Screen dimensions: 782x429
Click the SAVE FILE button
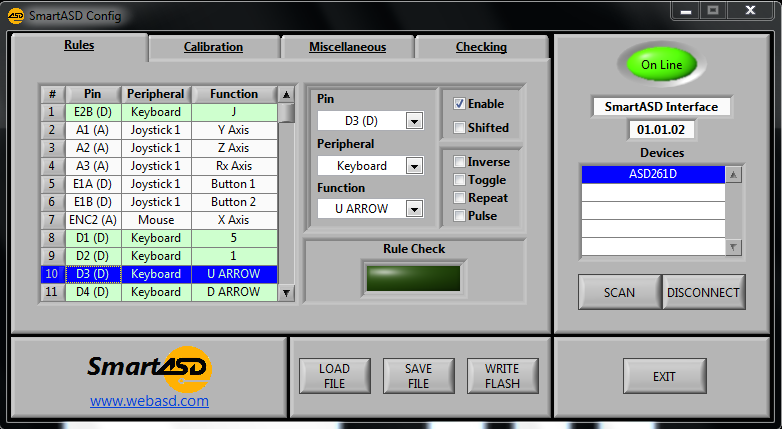pos(418,376)
